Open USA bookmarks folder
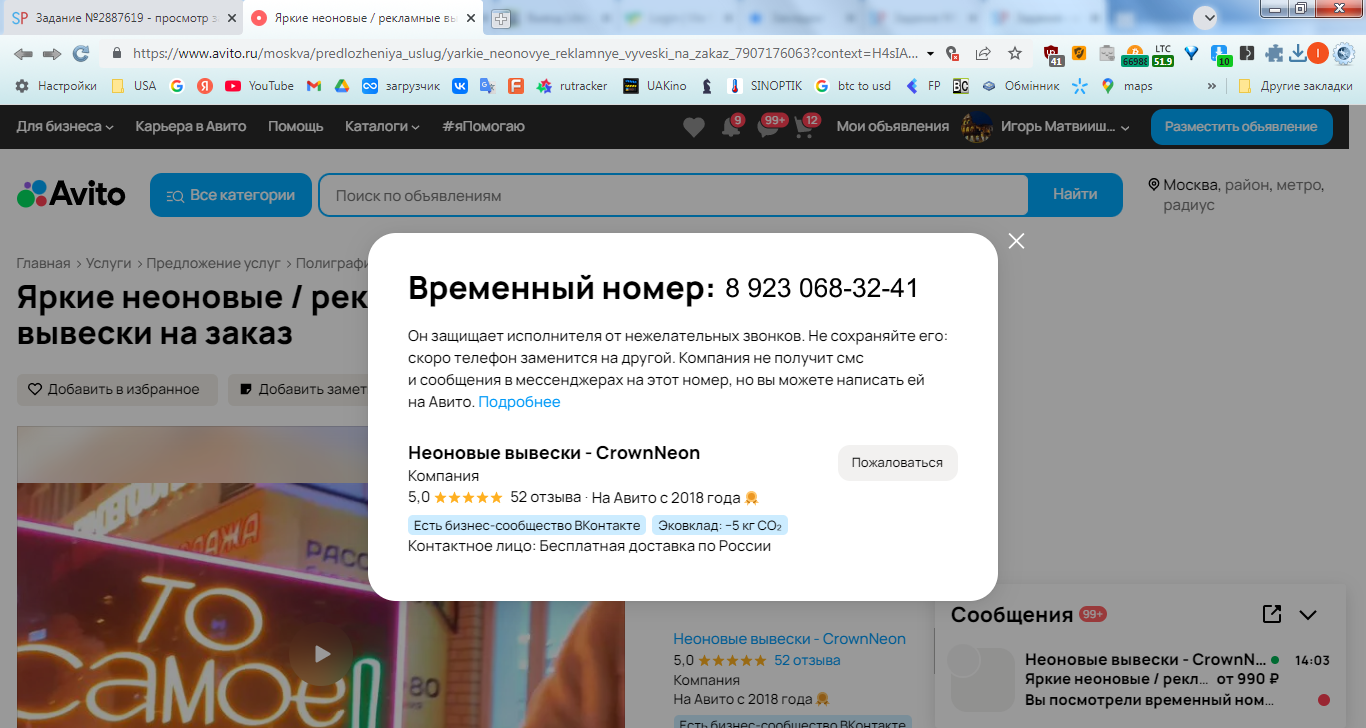This screenshot has height=728, width=1366. point(134,86)
